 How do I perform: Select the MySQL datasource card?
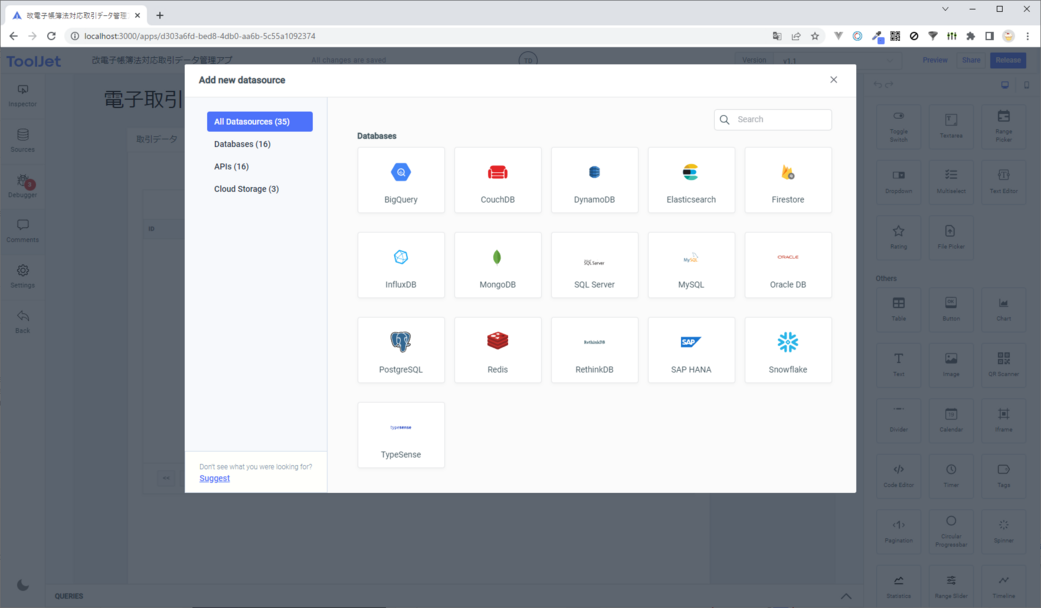(691, 265)
